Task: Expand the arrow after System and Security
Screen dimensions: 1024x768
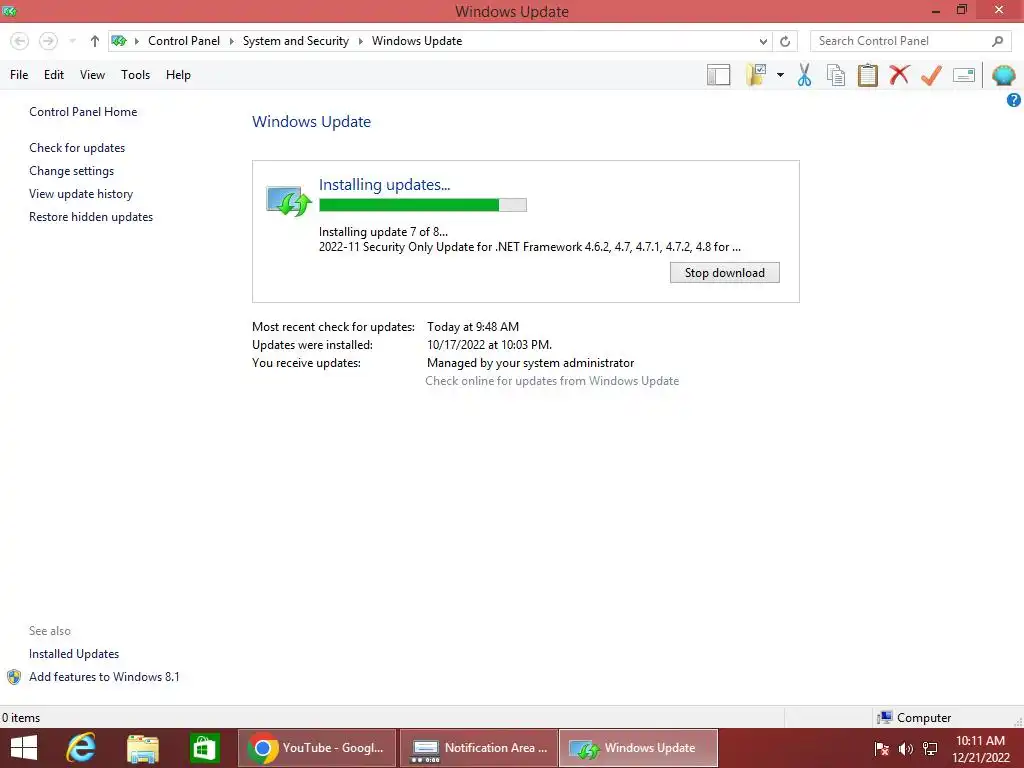Action: (360, 41)
